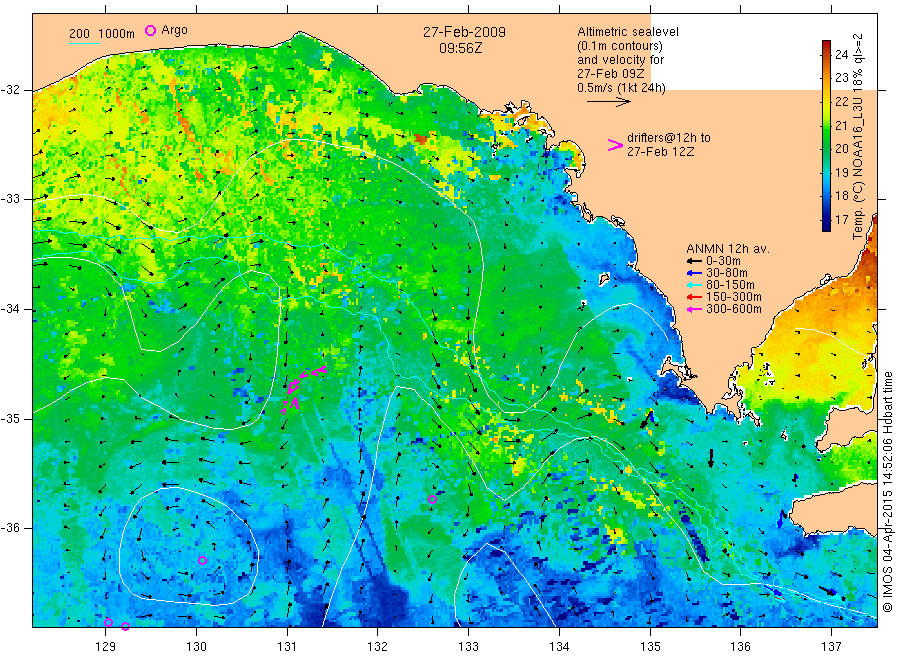The image size is (900, 660).
Task: Click the temperature colorbar scale
Action: 826,135
